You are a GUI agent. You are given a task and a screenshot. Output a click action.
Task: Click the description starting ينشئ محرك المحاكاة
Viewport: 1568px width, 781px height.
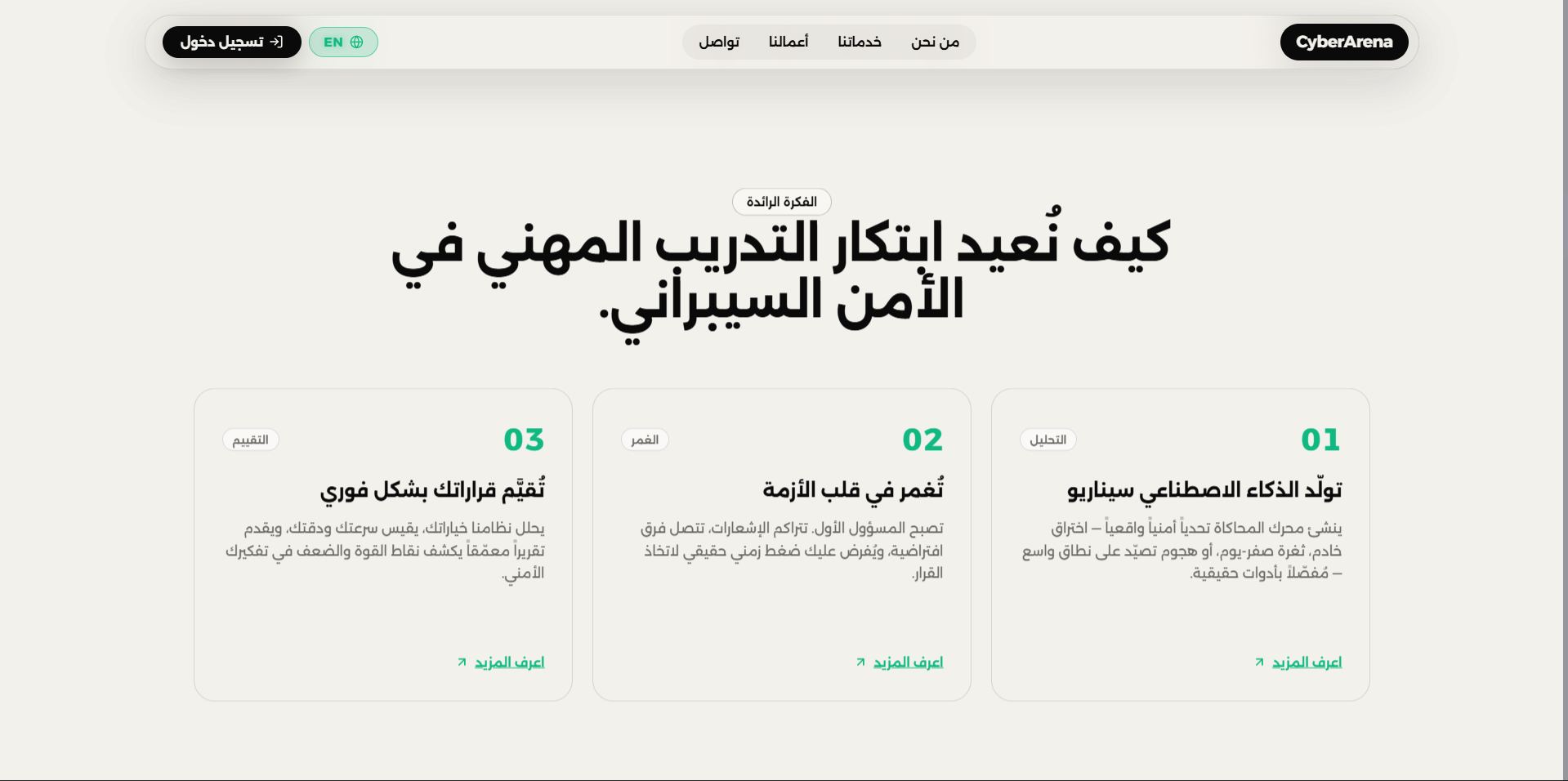[x=1182, y=551]
